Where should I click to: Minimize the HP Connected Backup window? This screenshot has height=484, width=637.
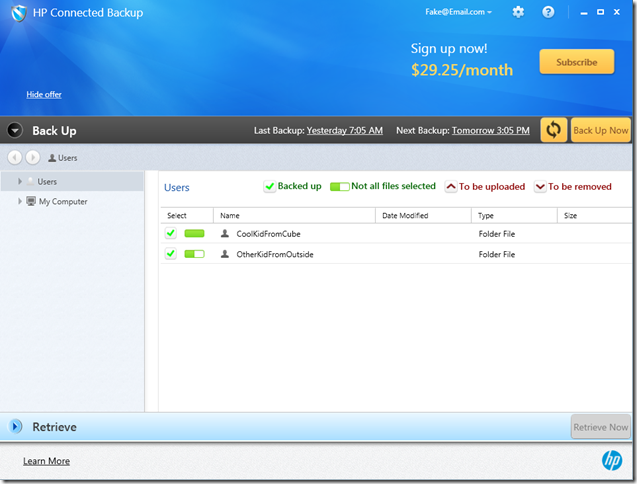pos(584,13)
